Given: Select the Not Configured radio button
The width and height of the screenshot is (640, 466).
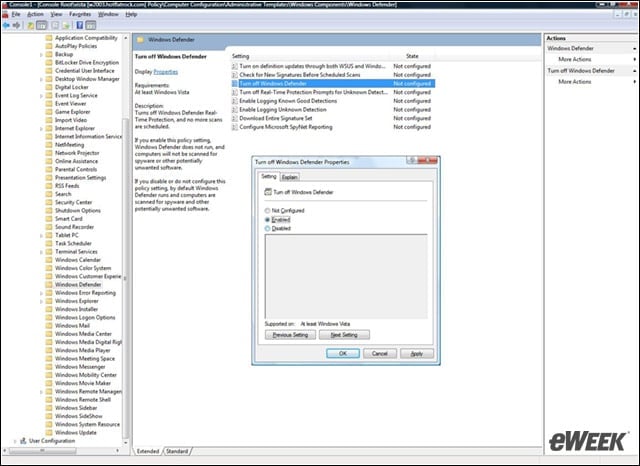Looking at the screenshot, I should click(267, 211).
